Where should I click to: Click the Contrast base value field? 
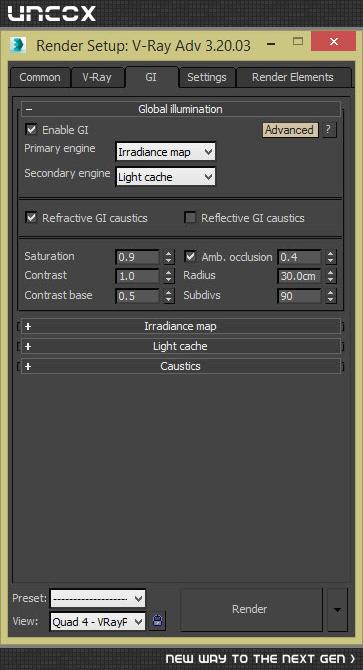(138, 296)
